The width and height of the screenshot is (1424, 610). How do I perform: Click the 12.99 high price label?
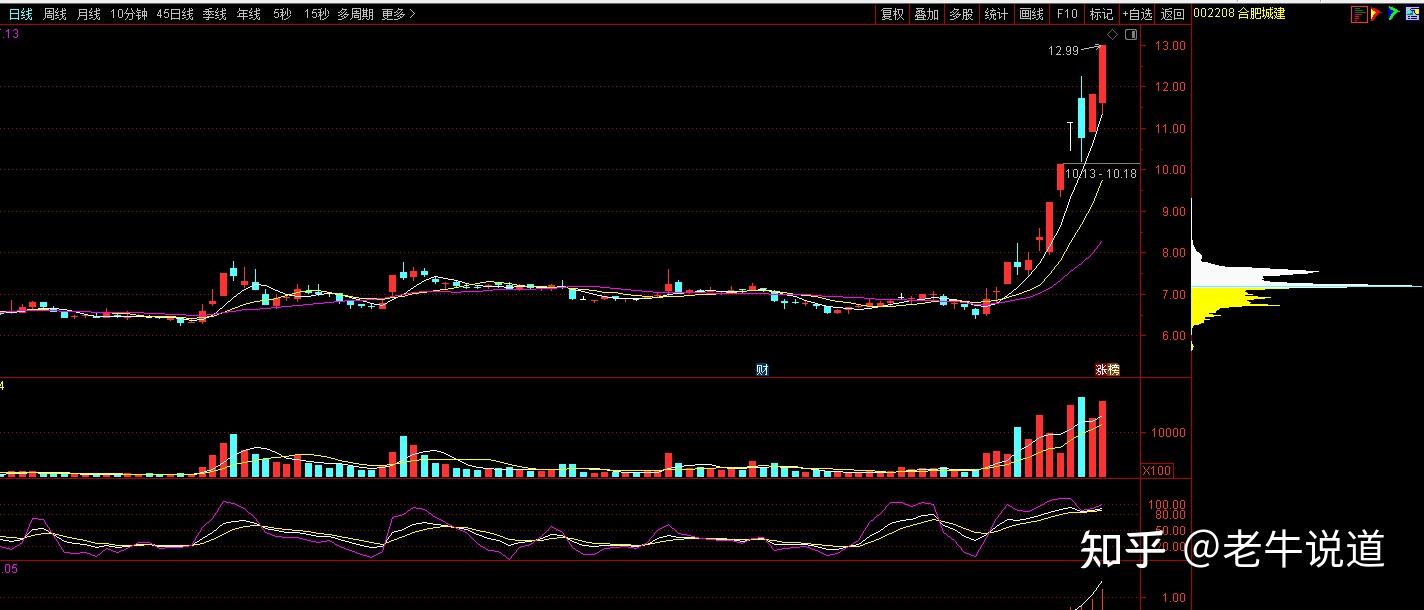coord(1063,50)
